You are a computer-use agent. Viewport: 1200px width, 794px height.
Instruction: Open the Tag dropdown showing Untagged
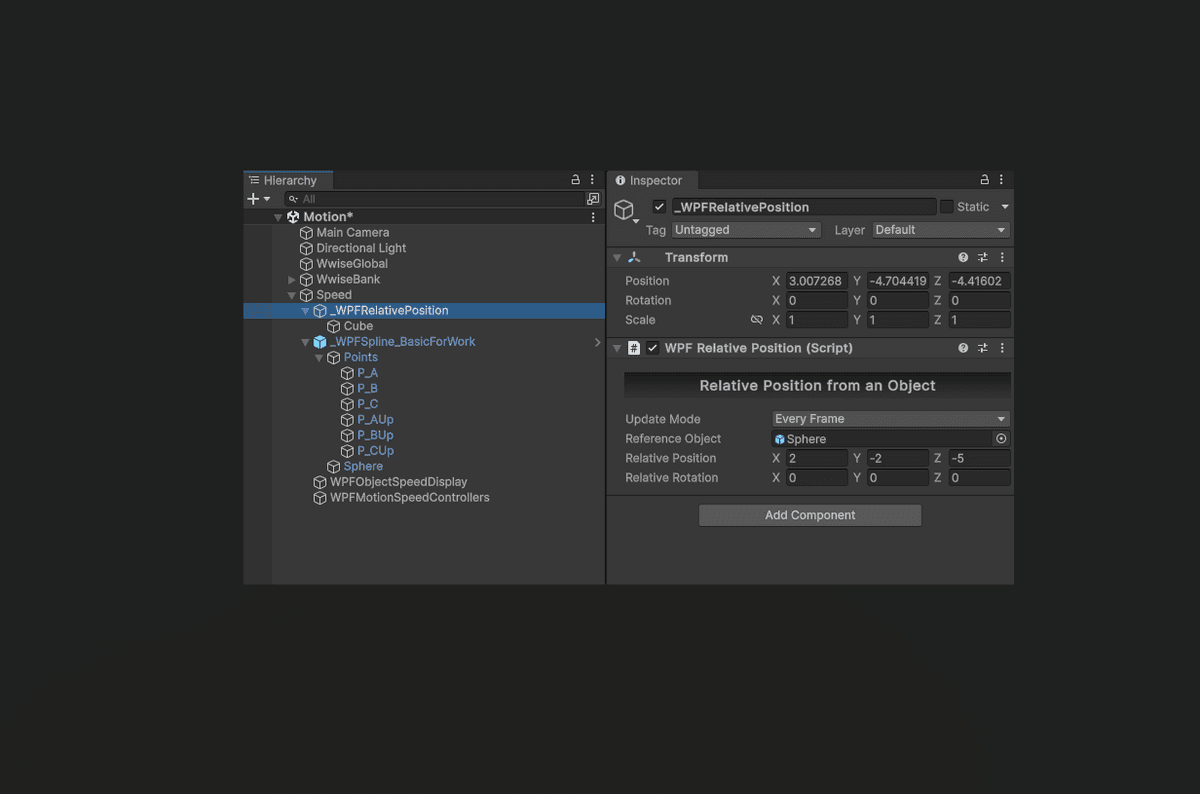746,230
